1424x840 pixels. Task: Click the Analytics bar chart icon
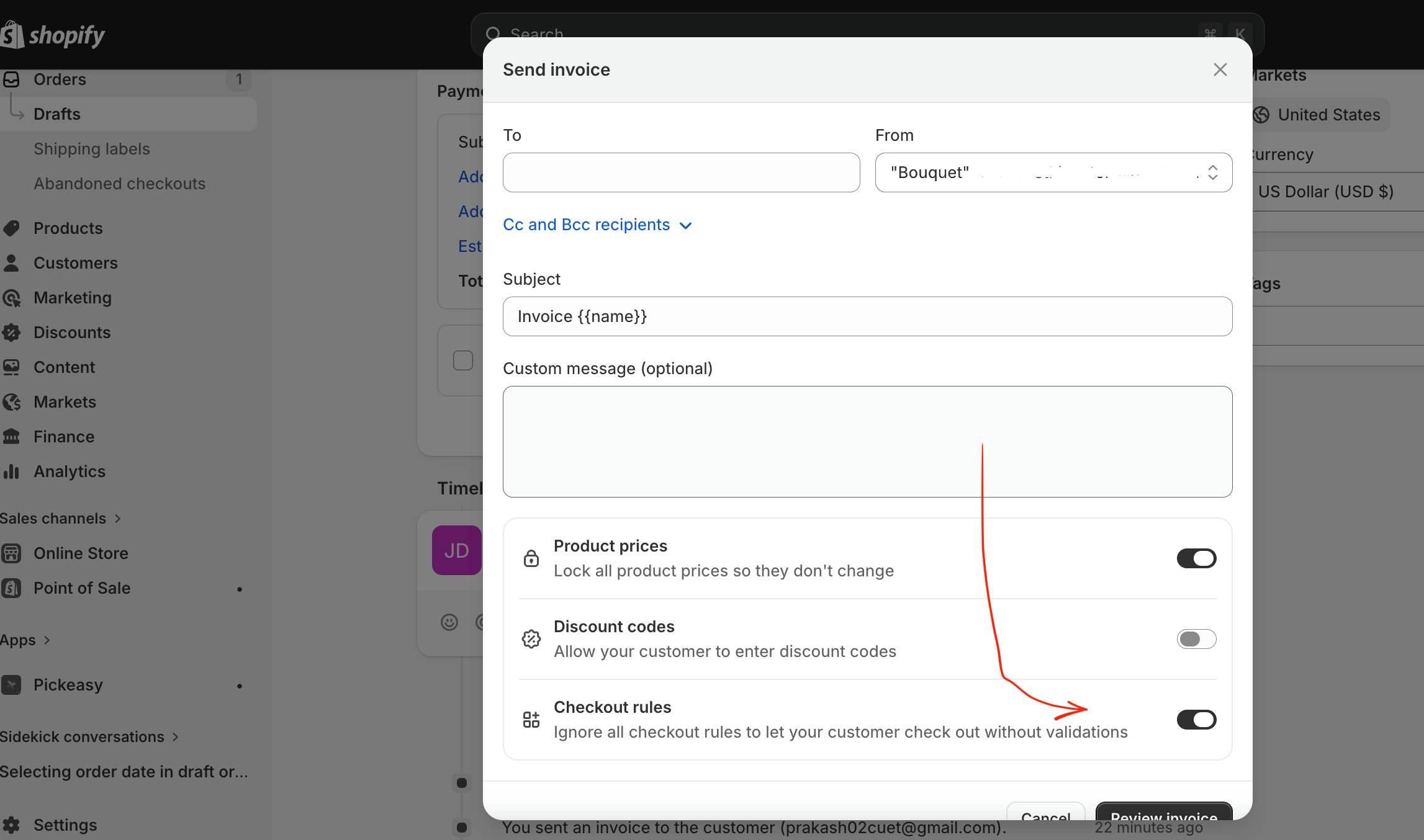click(11, 471)
